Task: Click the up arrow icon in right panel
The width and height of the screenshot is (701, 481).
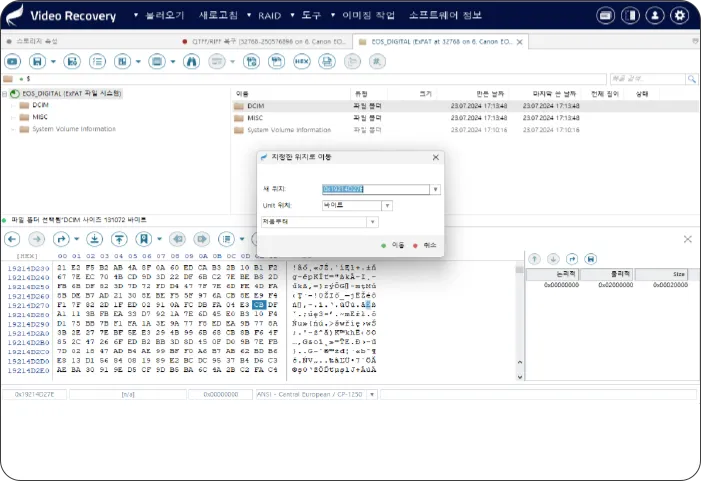Action: click(x=534, y=258)
